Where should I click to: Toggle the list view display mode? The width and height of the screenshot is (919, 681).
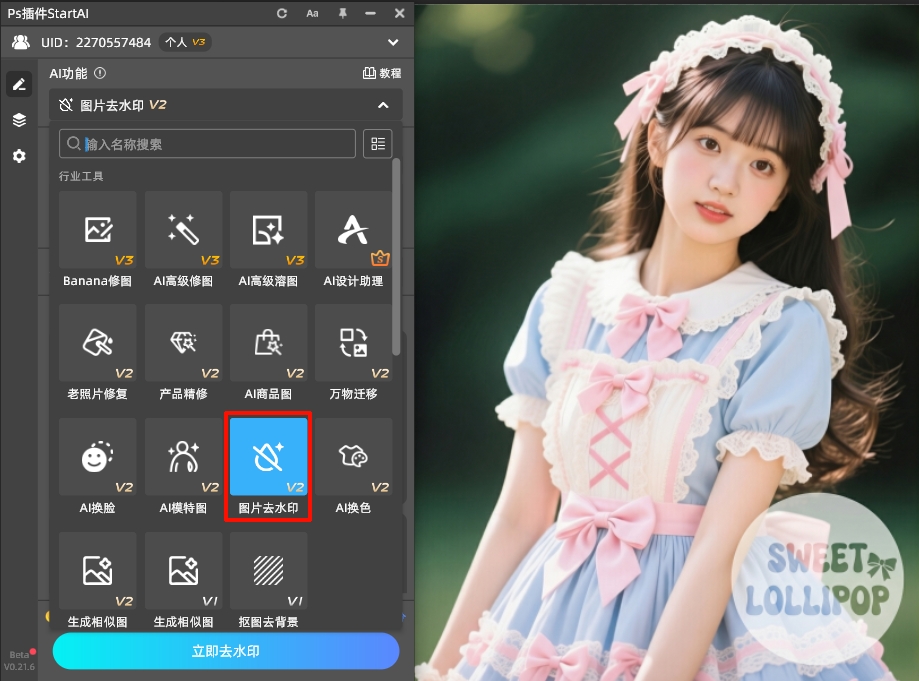377,143
